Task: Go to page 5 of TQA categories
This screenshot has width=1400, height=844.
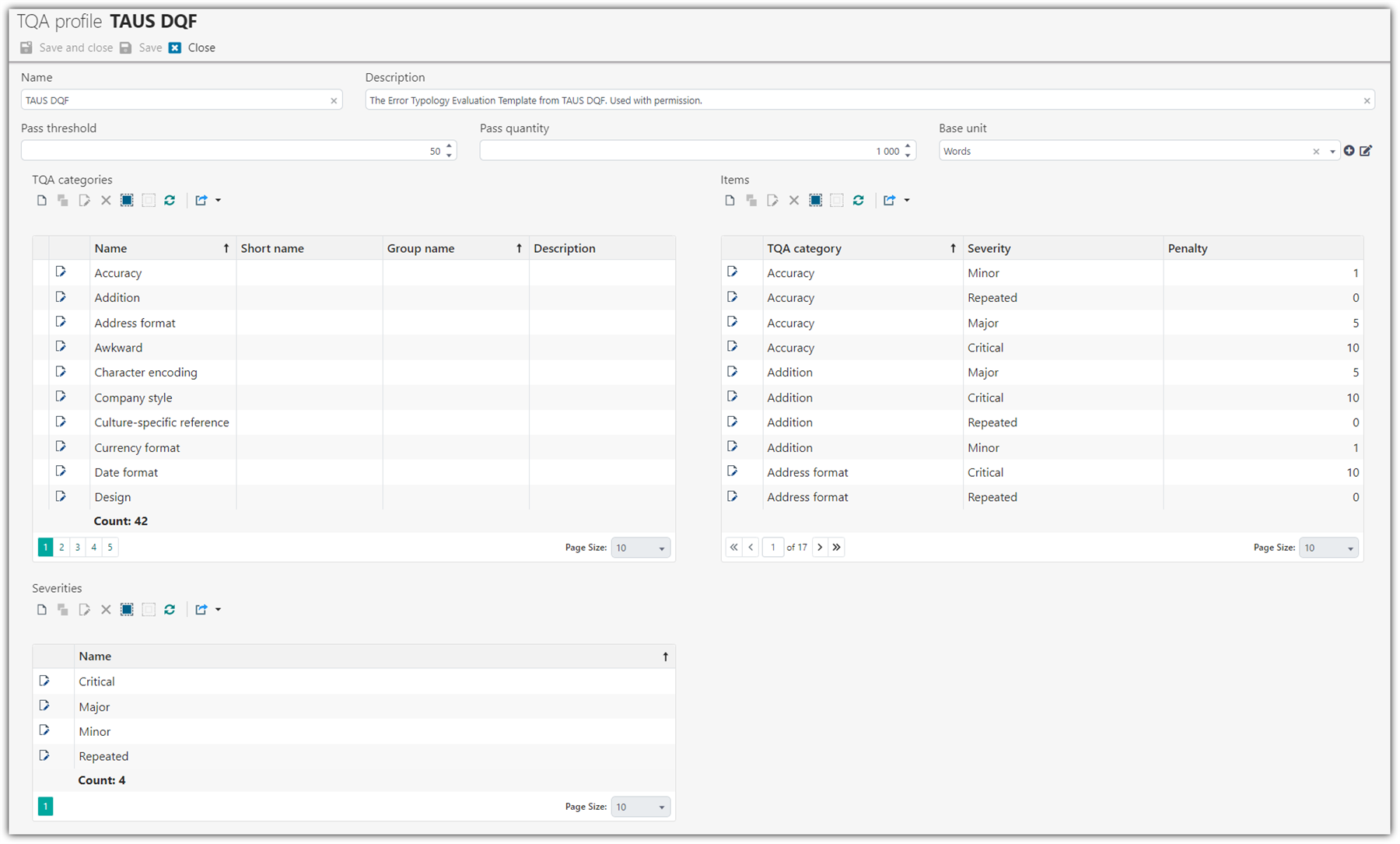Action: pos(110,547)
